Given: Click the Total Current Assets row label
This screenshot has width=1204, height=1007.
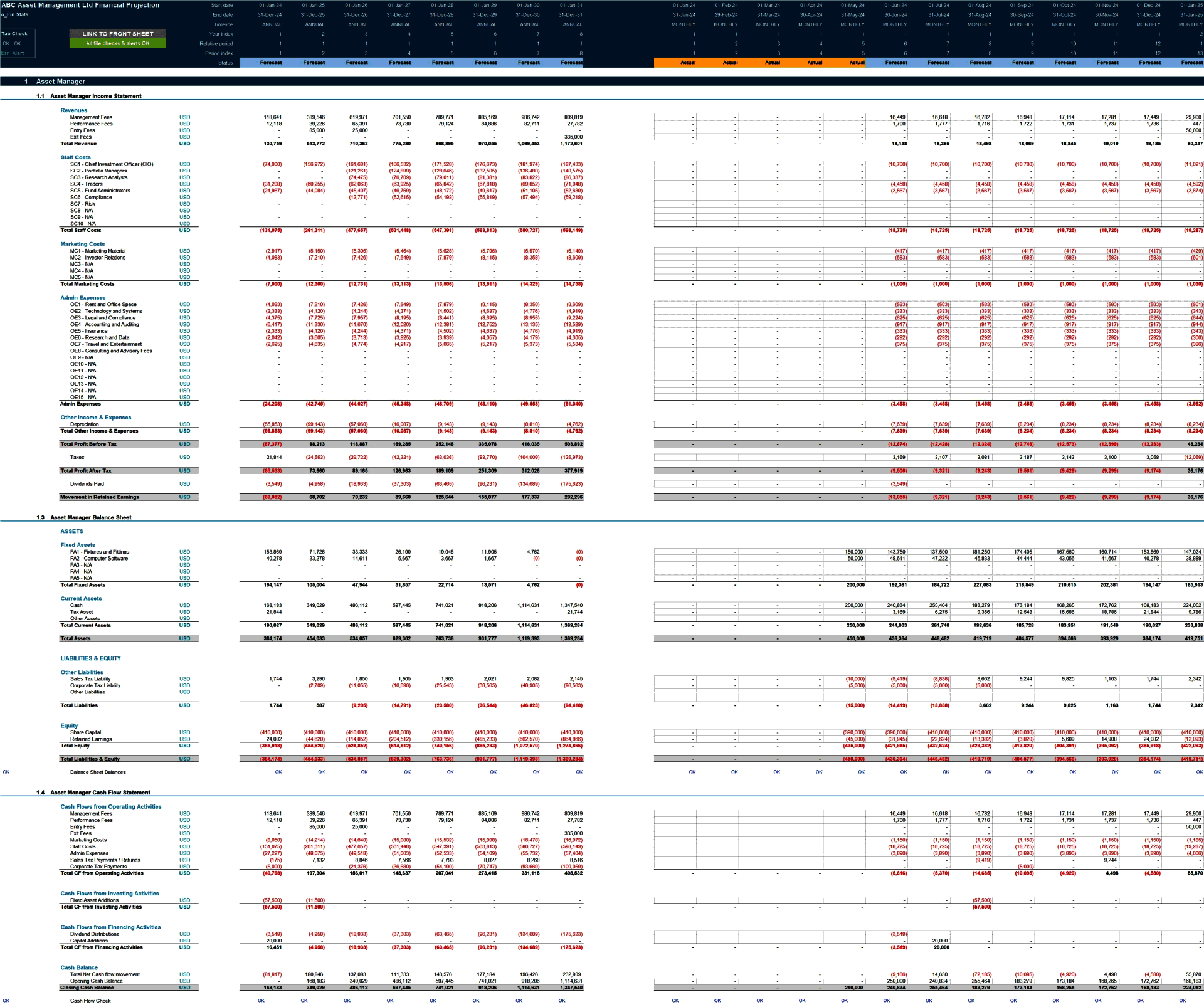Looking at the screenshot, I should [x=85, y=625].
